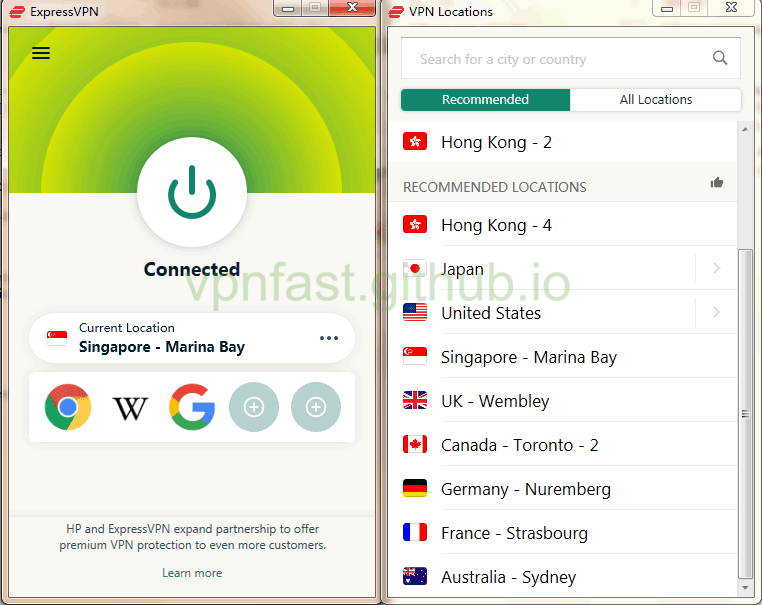The height and width of the screenshot is (605, 762).
Task: Select Hong Kong - 4 location
Action: (x=563, y=225)
